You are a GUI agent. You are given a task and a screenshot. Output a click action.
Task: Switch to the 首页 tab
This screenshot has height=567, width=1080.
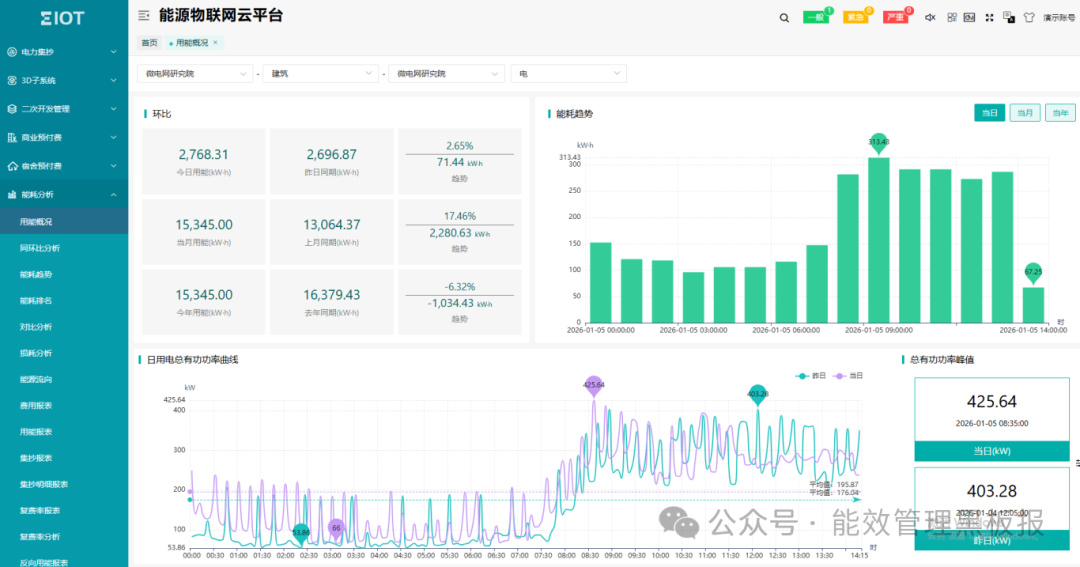tap(149, 43)
